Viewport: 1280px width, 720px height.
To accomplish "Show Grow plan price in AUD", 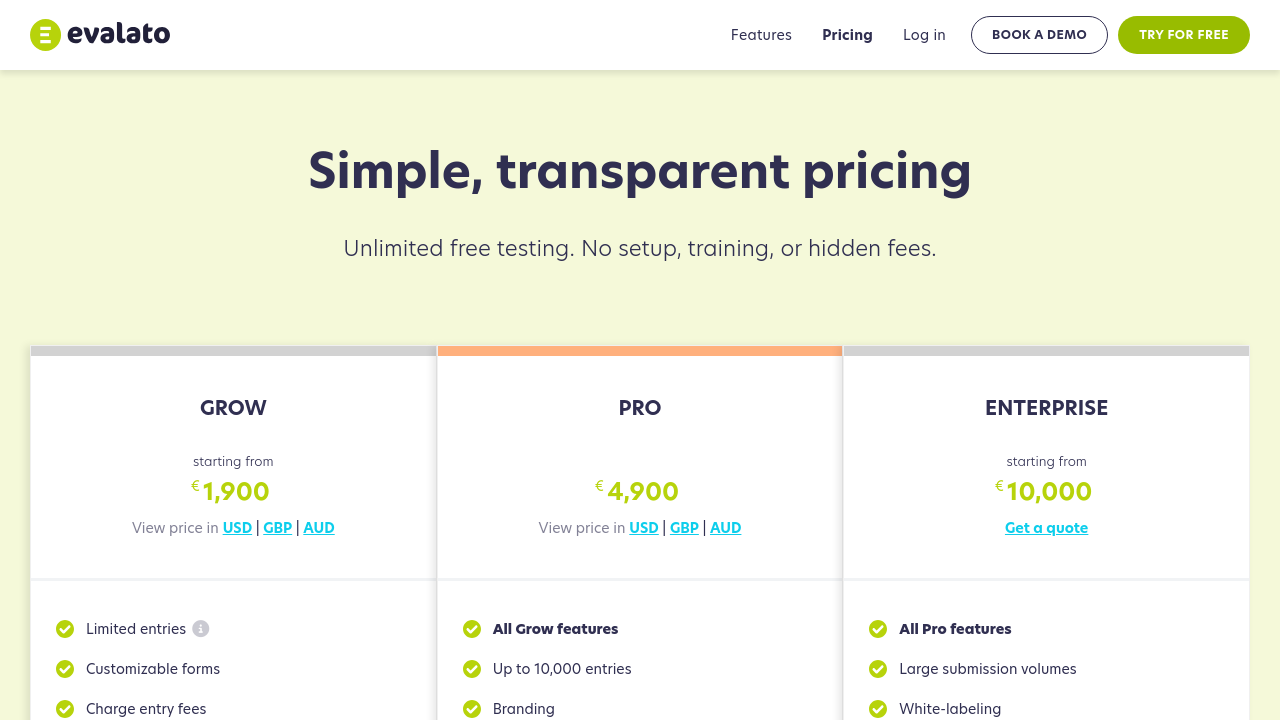I will point(319,528).
